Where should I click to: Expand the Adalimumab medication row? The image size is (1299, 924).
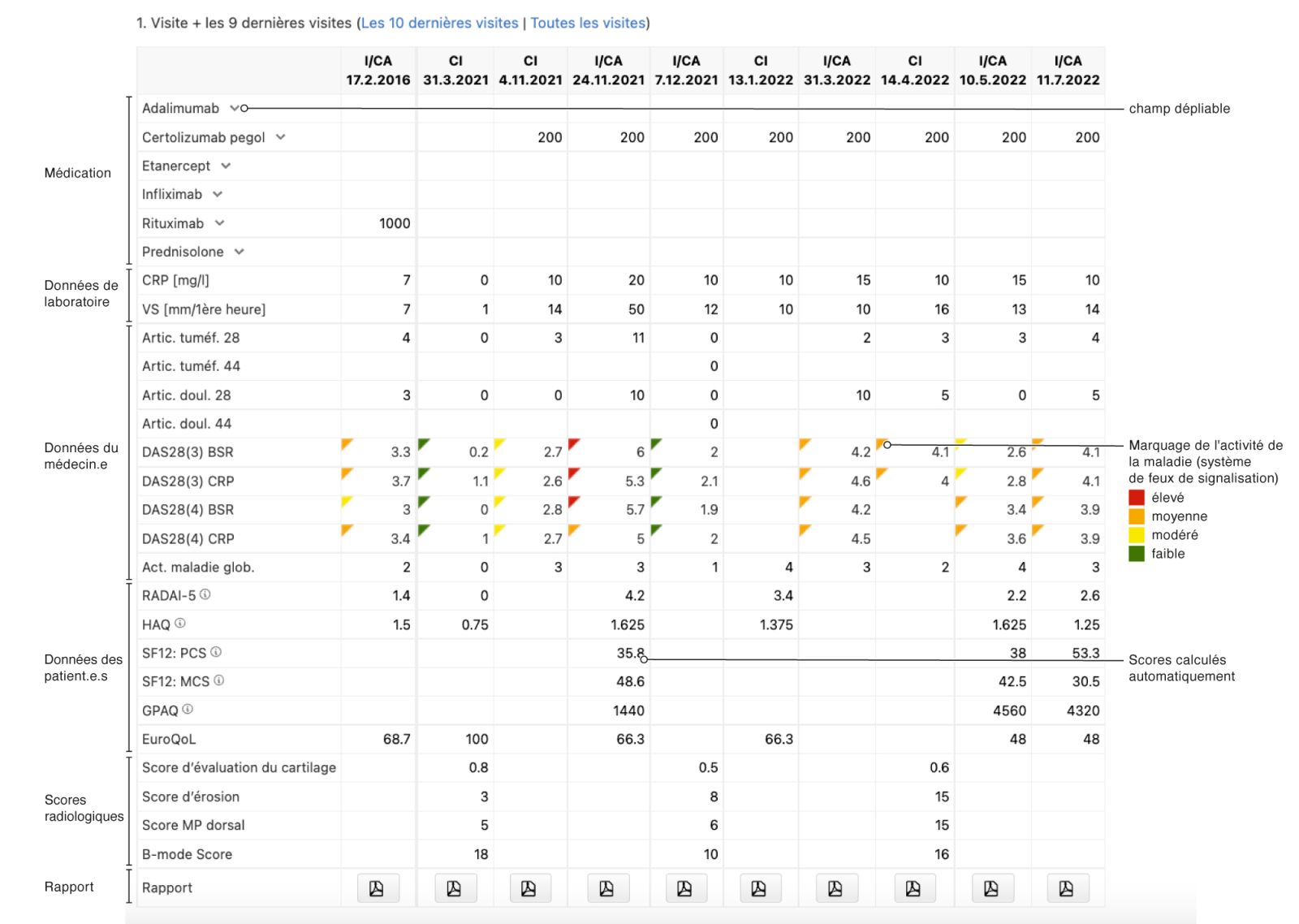tap(235, 108)
